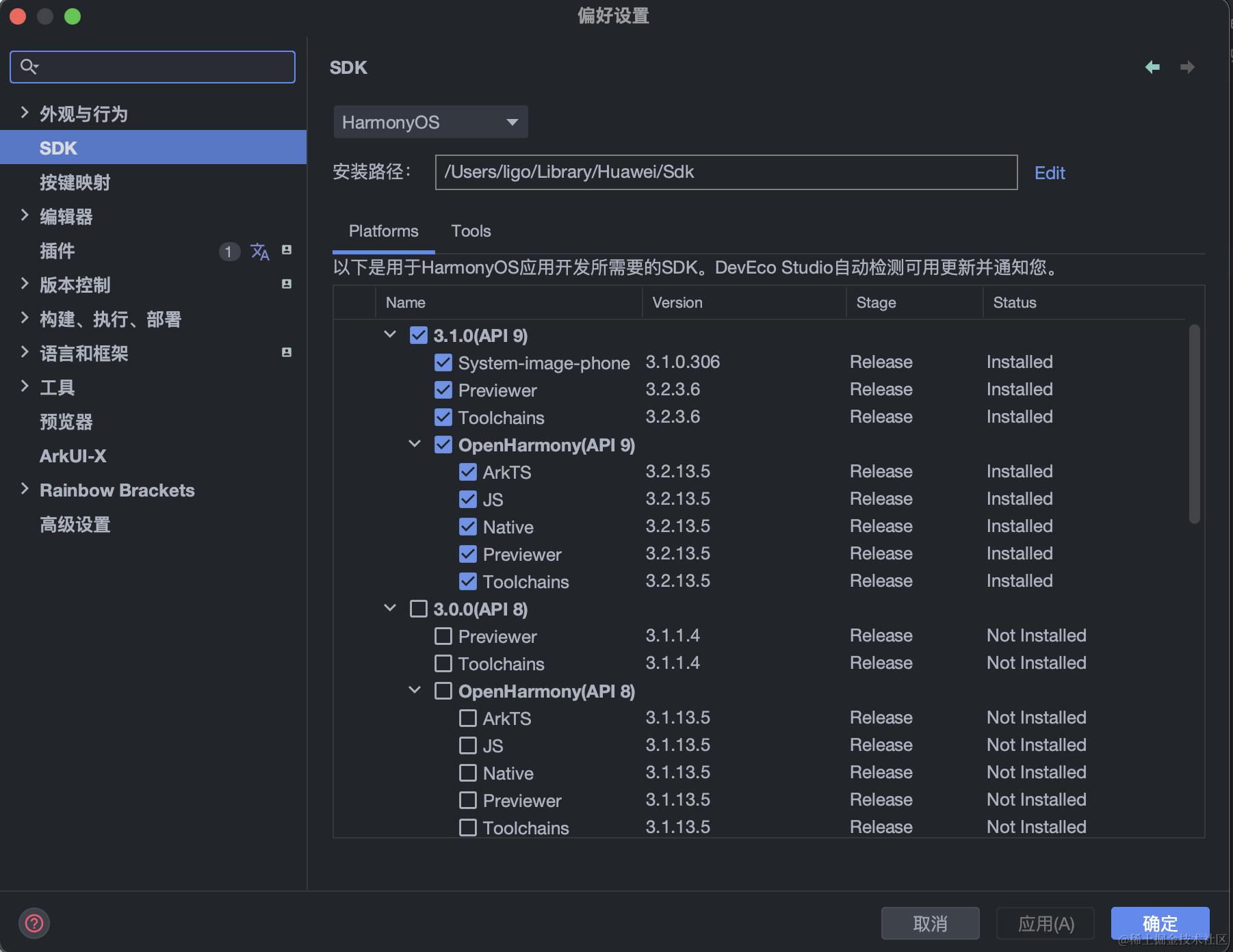The image size is (1233, 952).
Task: Click the Version column header
Action: coord(744,302)
